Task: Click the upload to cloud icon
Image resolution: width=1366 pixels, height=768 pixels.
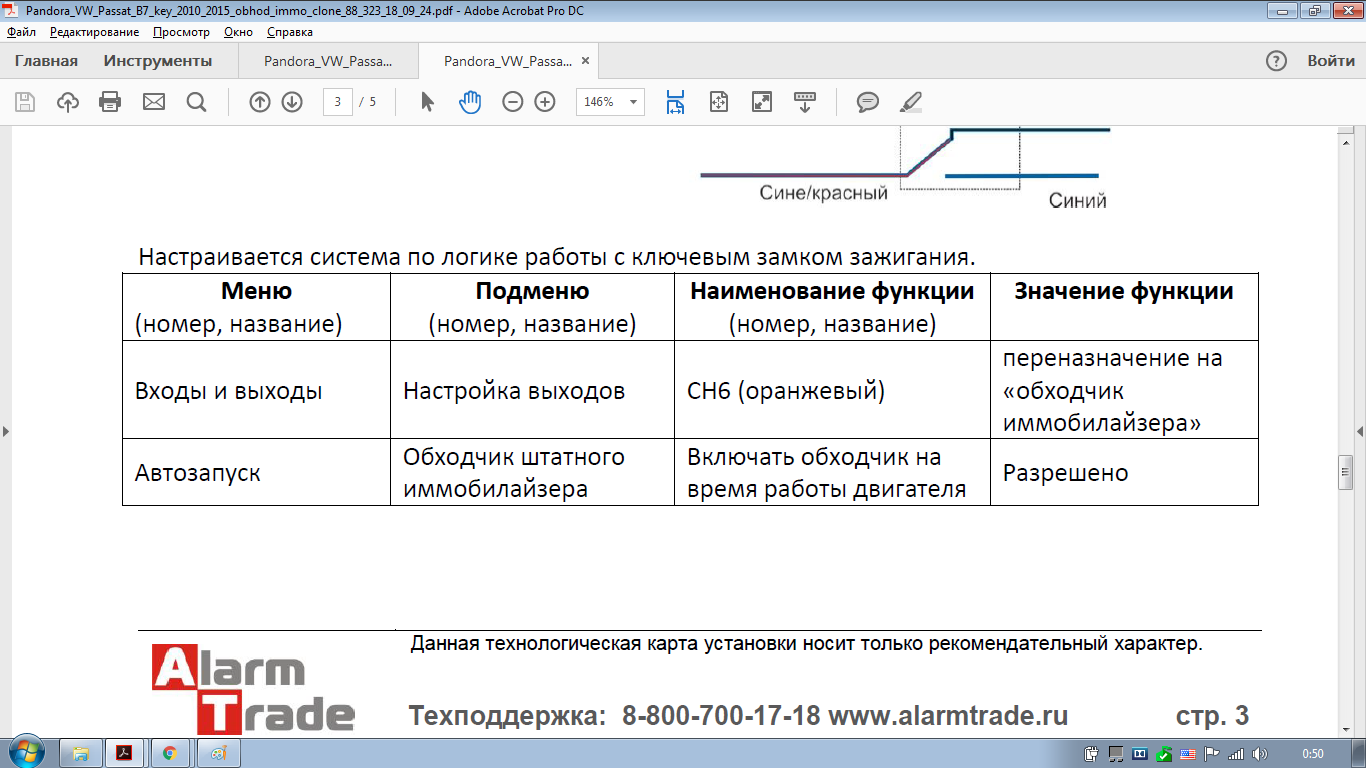Action: pyautogui.click(x=68, y=102)
